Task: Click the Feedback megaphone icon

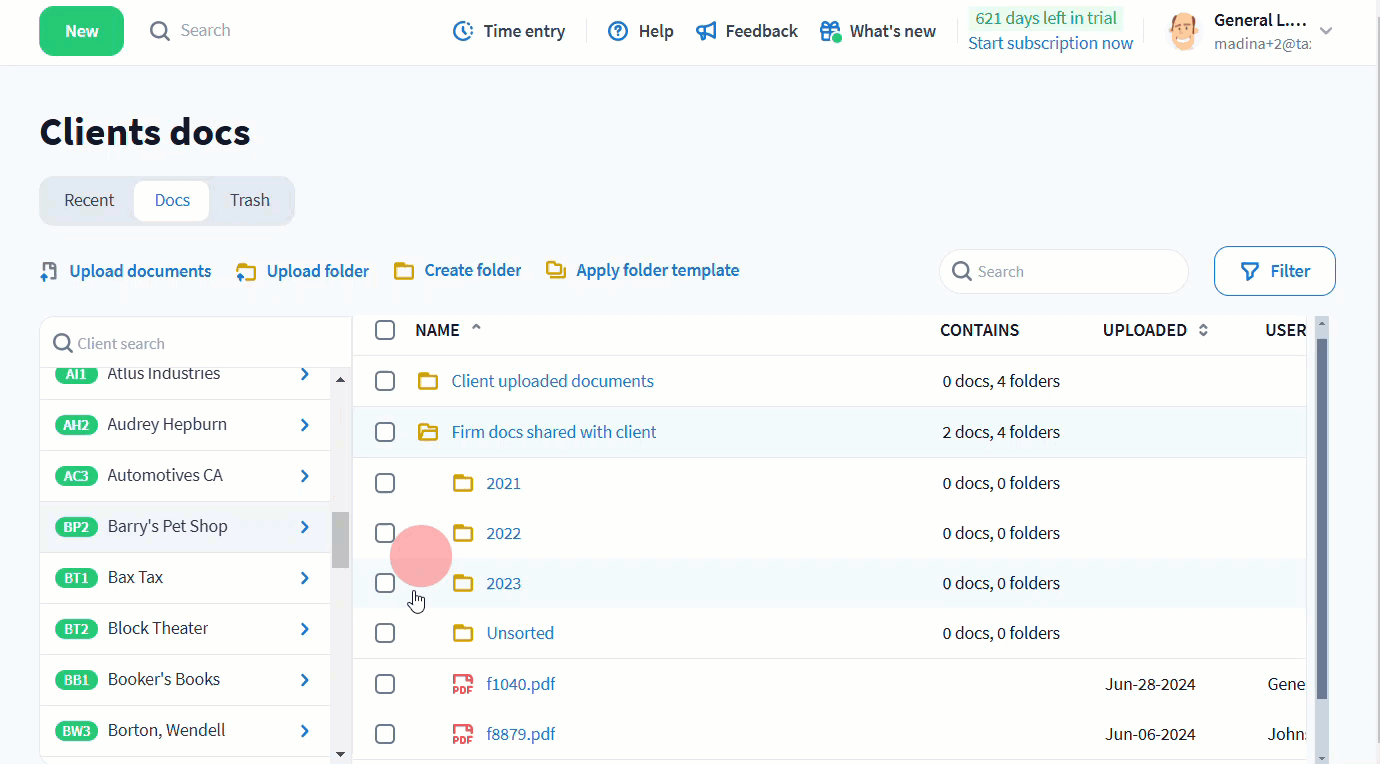Action: [x=707, y=31]
